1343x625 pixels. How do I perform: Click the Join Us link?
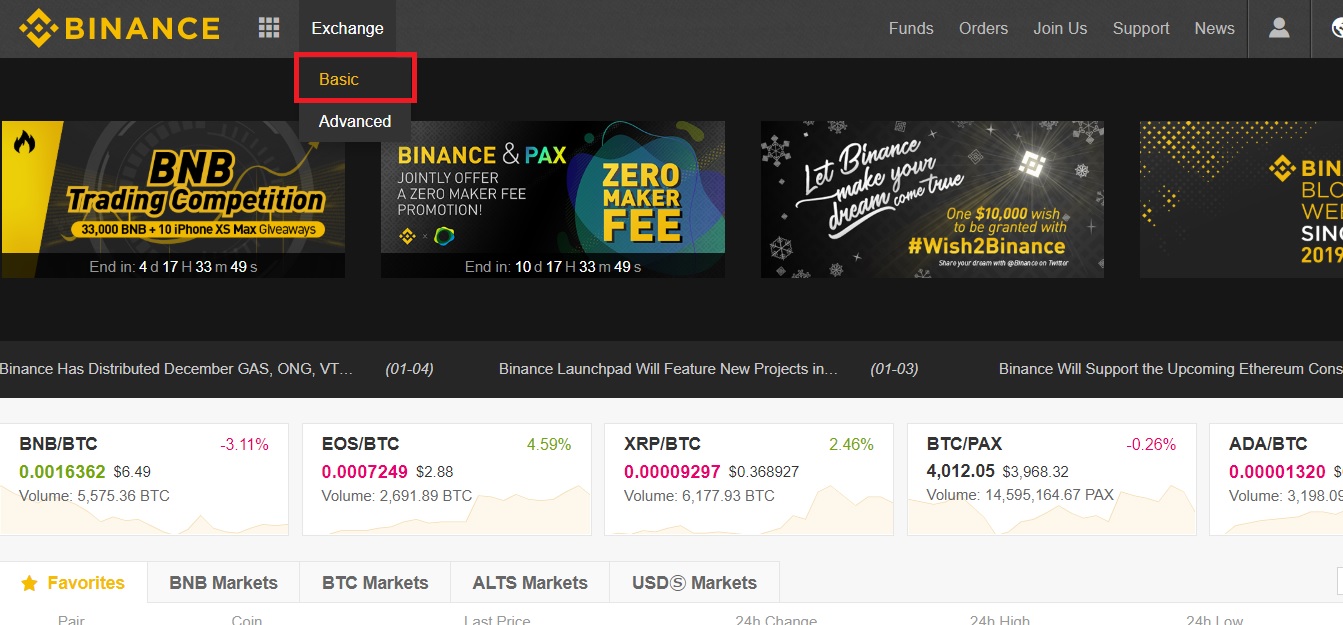(1060, 28)
